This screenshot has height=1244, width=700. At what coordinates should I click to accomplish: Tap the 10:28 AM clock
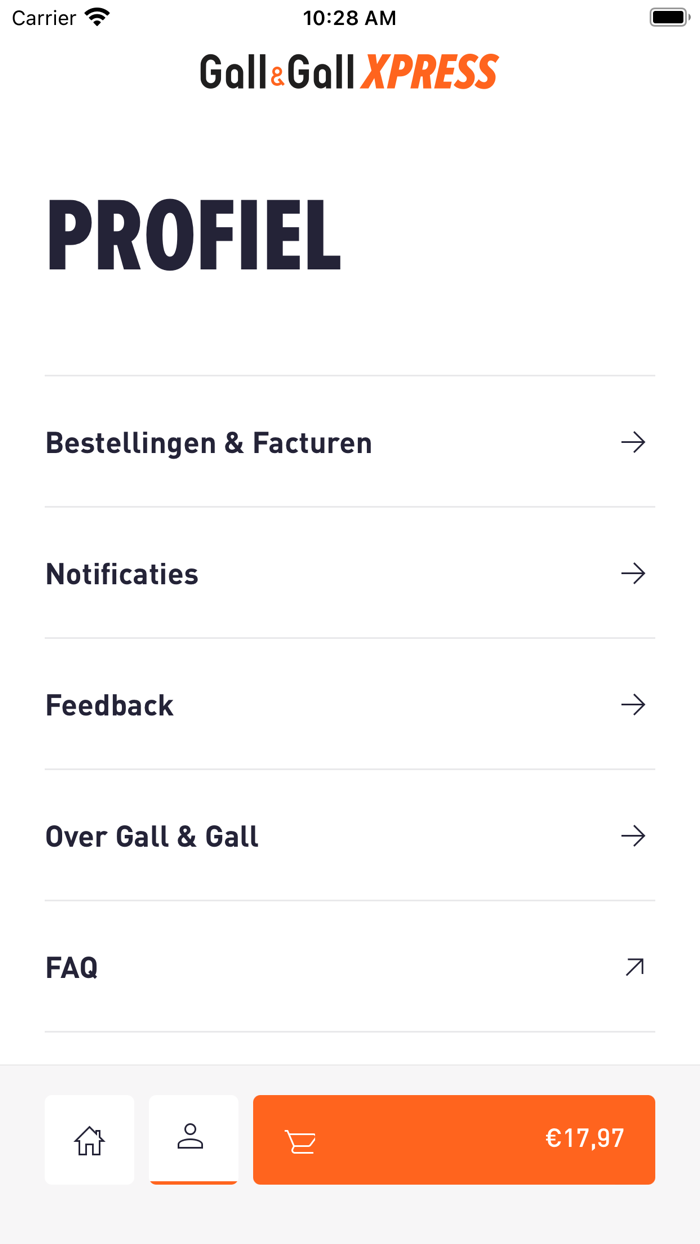[349, 18]
